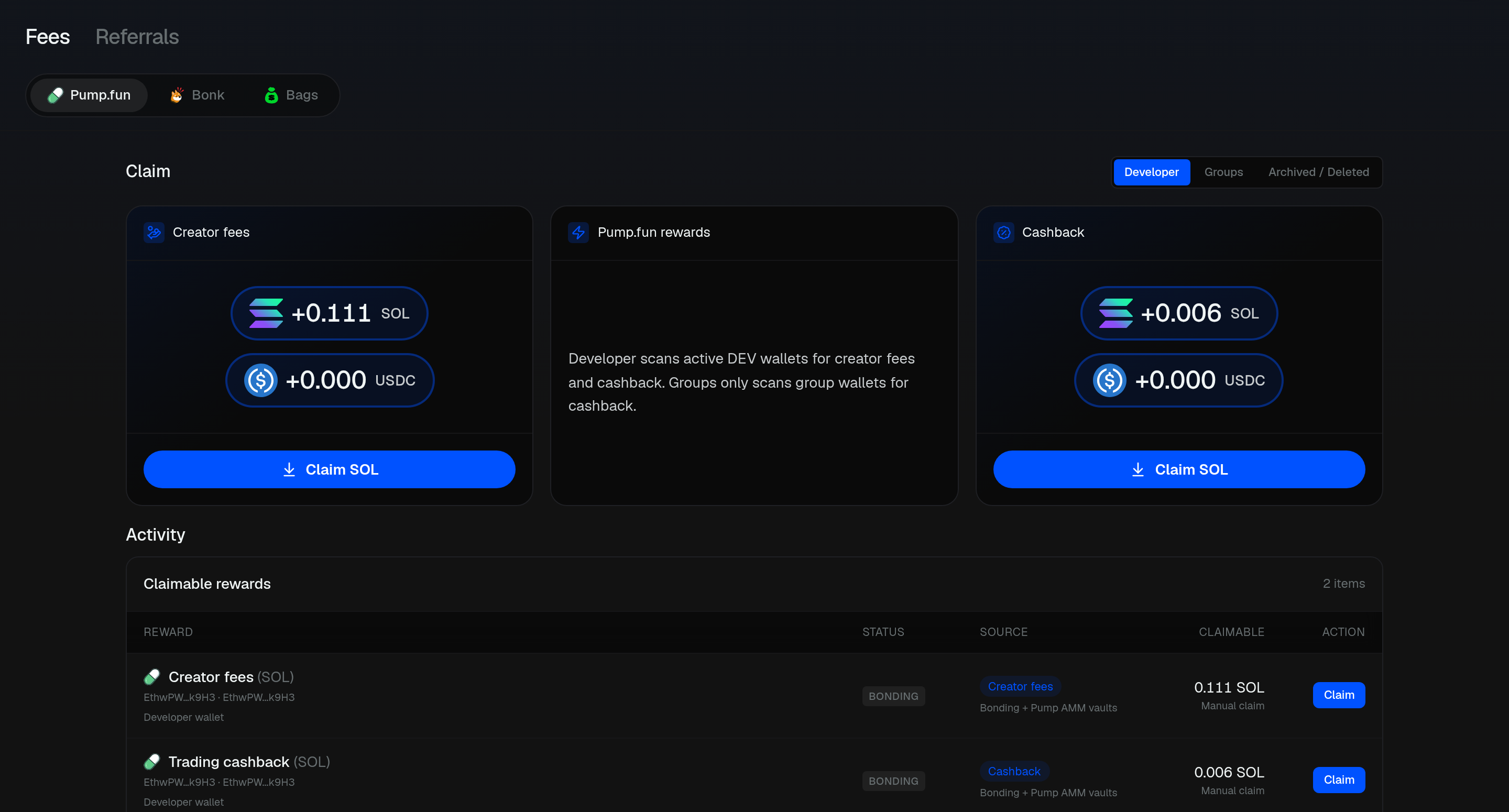The image size is (1509, 812).
Task: Click the pill icon in Trading cashback row
Action: coord(152,762)
